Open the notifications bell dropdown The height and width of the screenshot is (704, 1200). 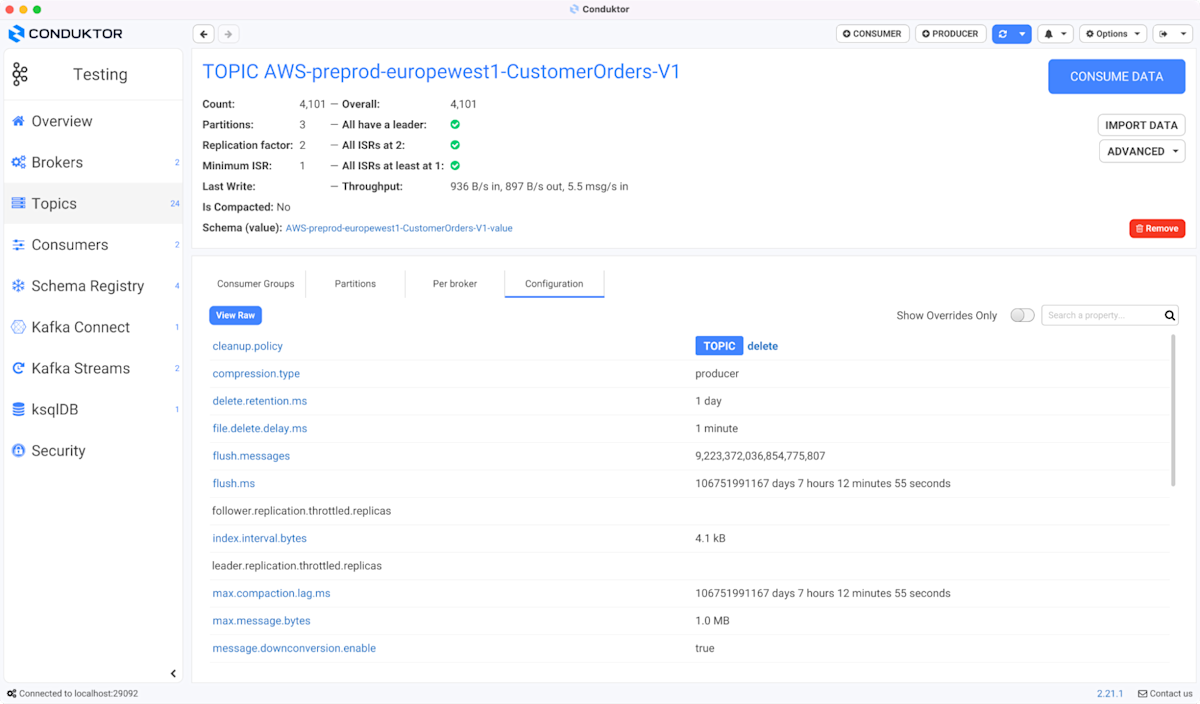pos(1055,34)
